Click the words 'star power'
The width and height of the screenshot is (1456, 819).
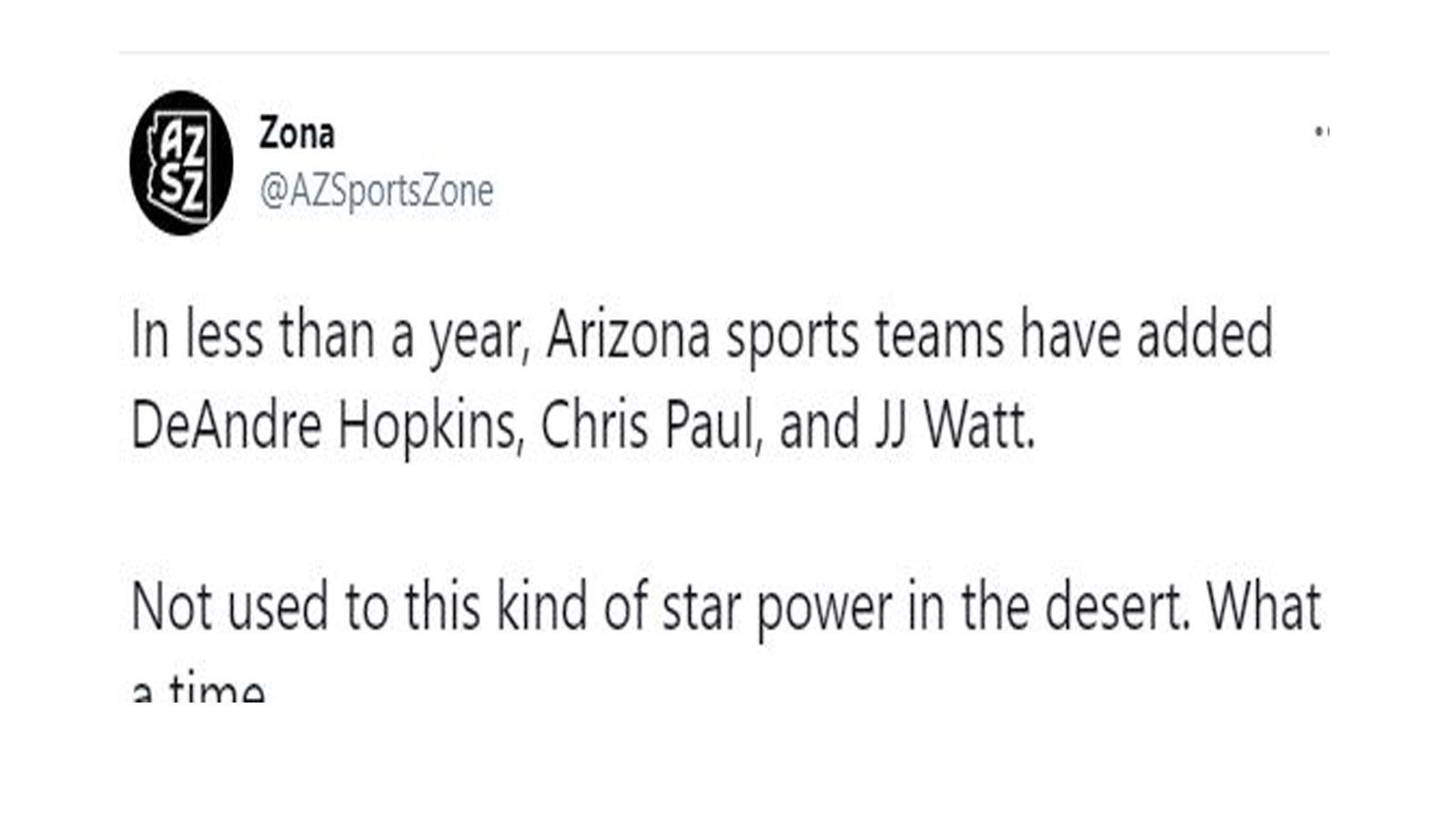pos(776,610)
